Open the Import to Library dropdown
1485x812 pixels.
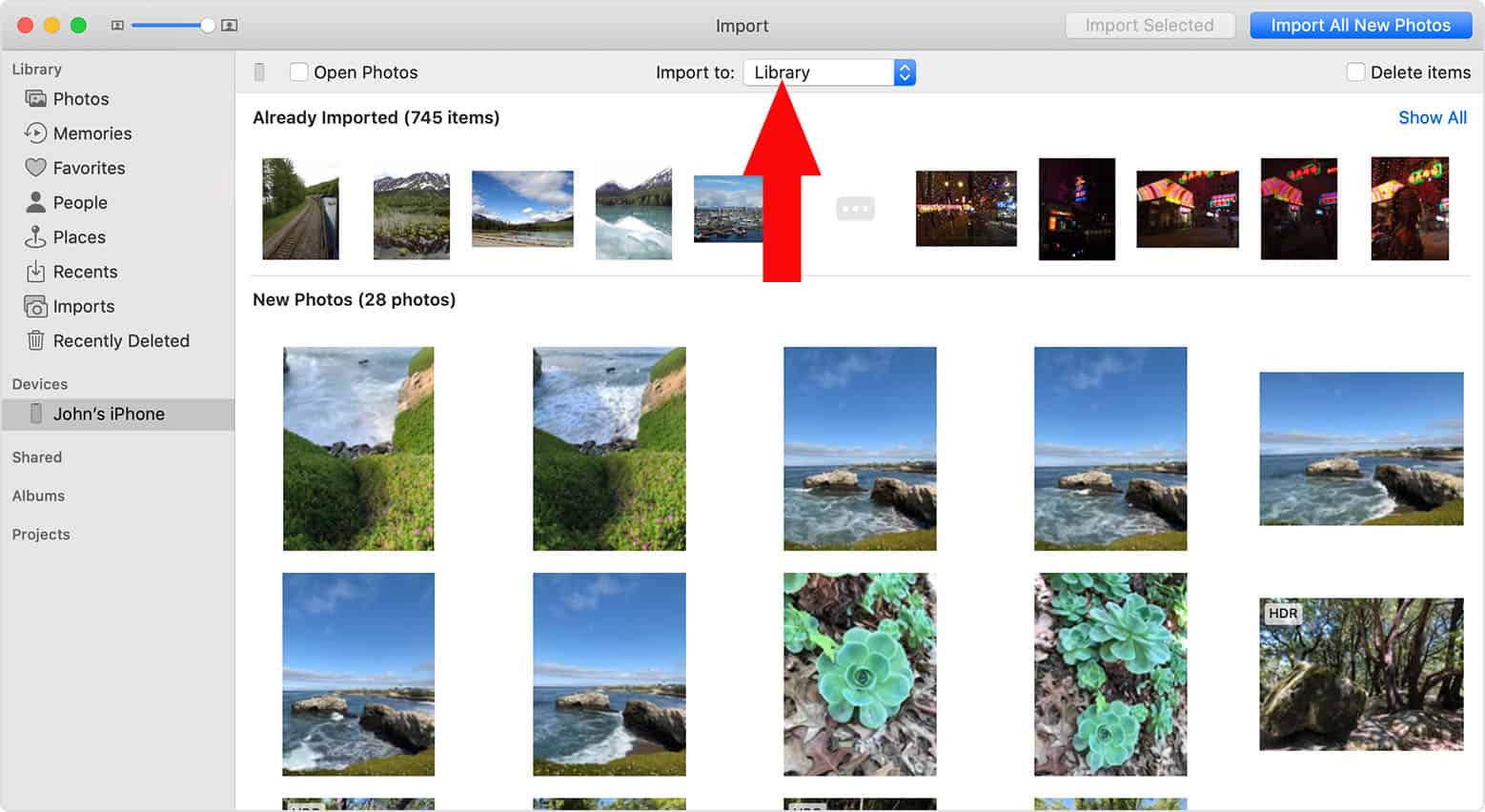pyautogui.click(x=829, y=72)
